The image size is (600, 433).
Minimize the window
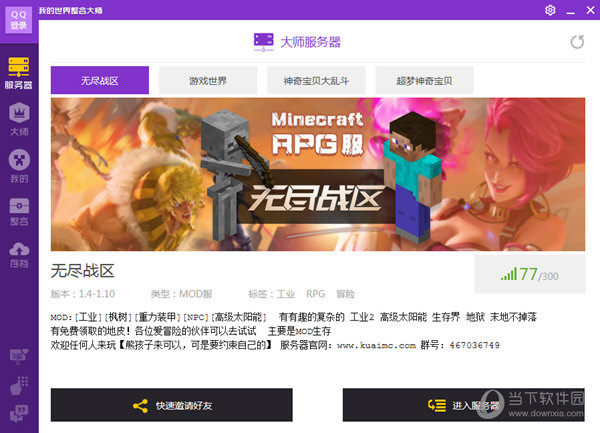(571, 11)
